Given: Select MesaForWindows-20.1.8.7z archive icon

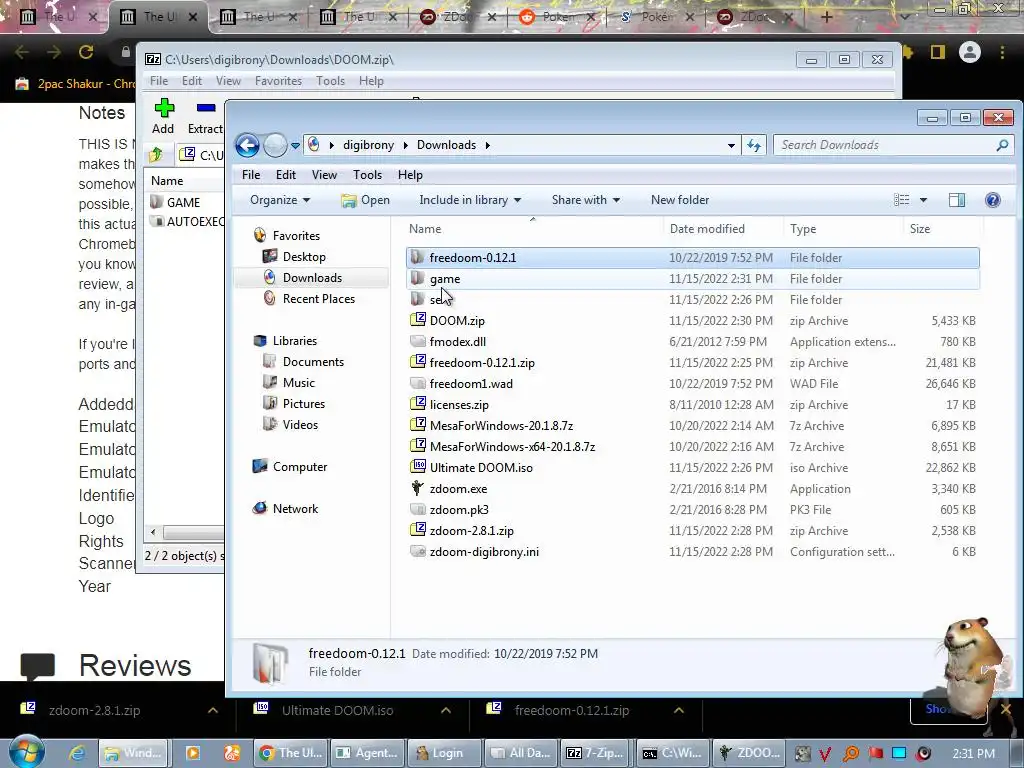Looking at the screenshot, I should [417, 426].
